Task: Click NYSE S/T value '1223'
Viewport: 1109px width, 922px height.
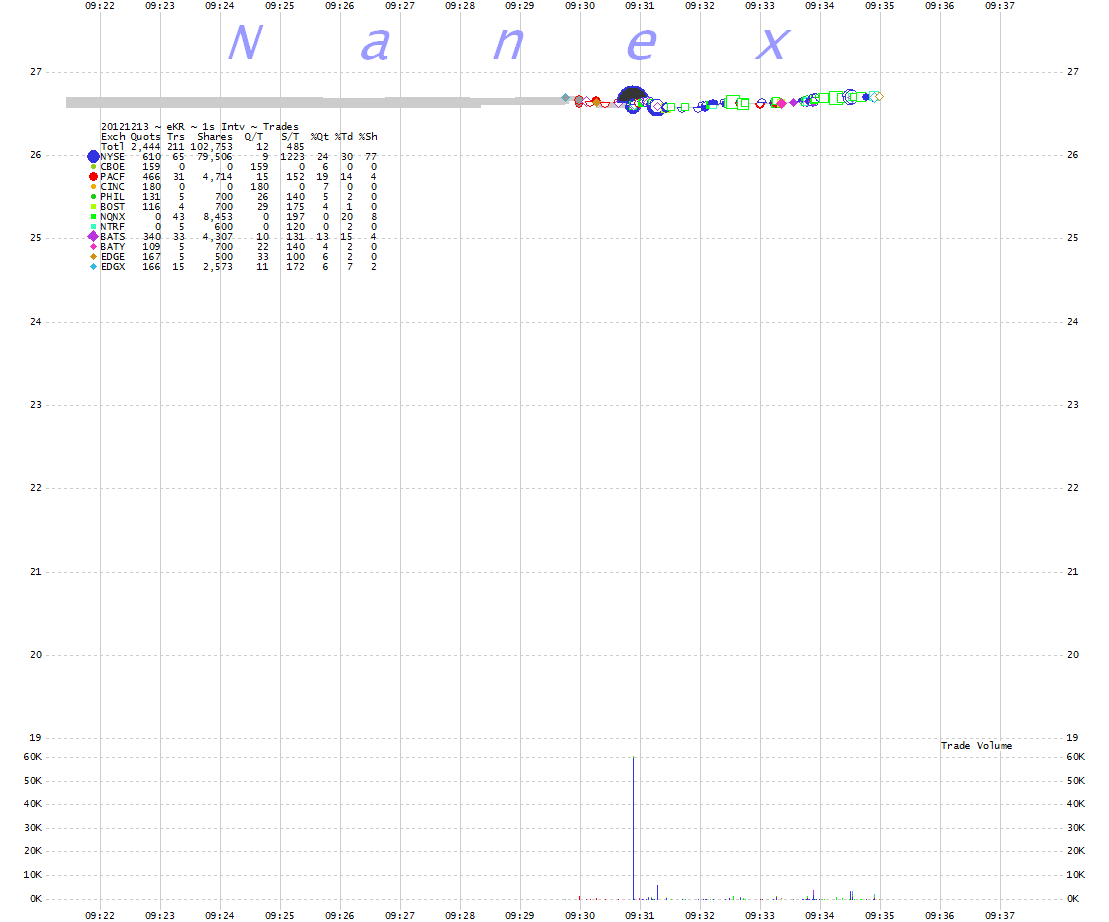Action: 293,156
